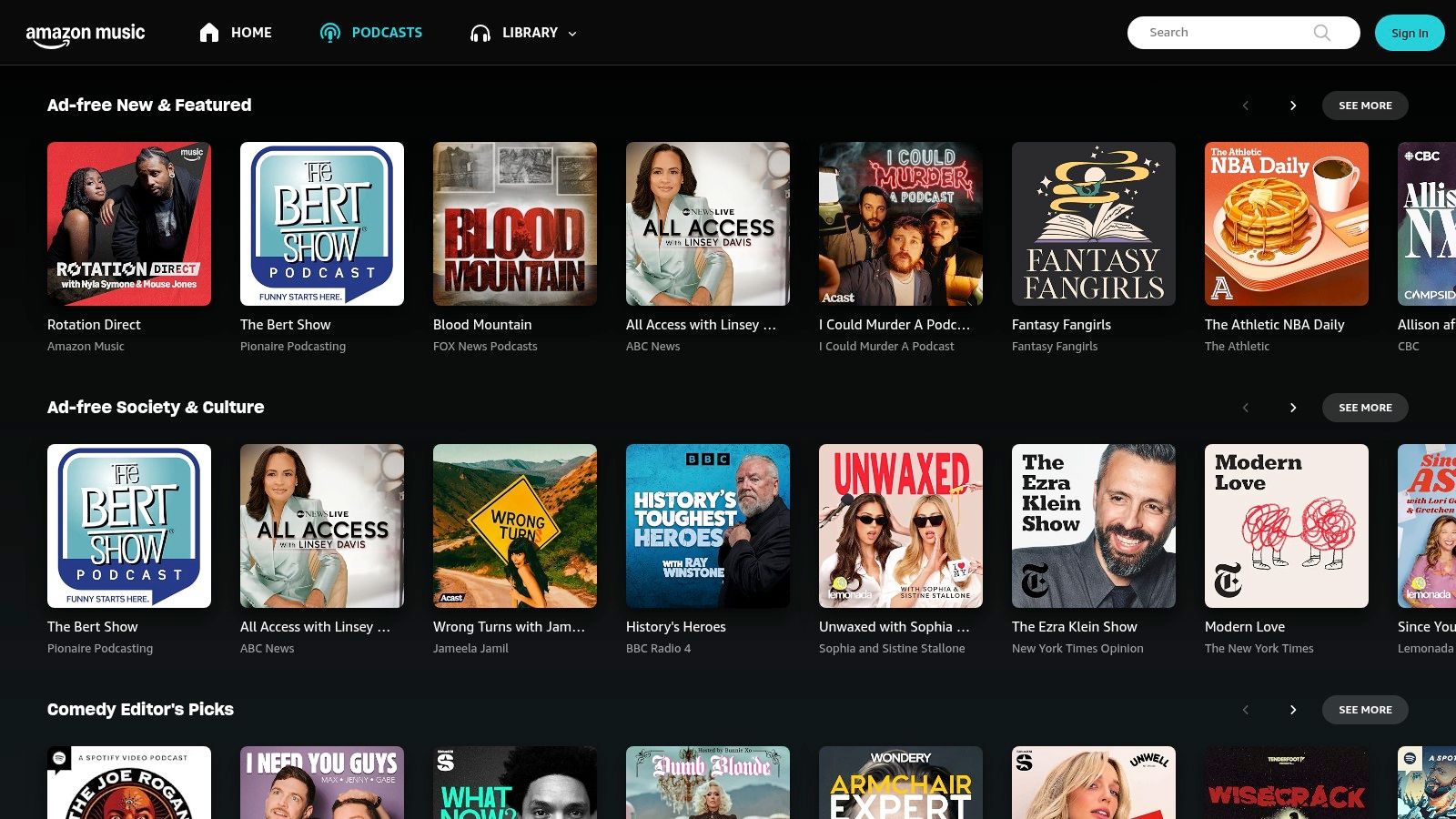Switch to the Home tab
Image resolution: width=1456 pixels, height=819 pixels.
(x=251, y=32)
